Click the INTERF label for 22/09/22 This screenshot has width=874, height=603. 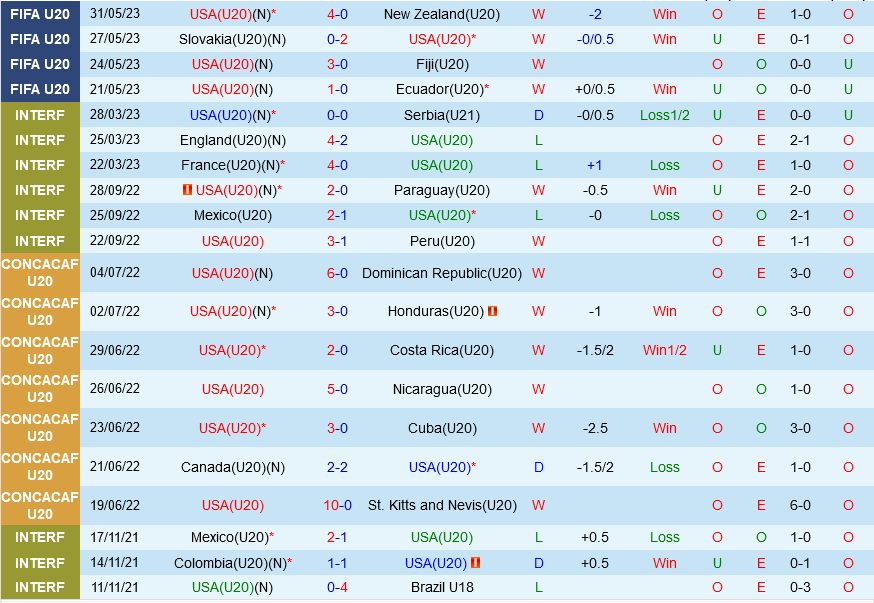coord(40,241)
